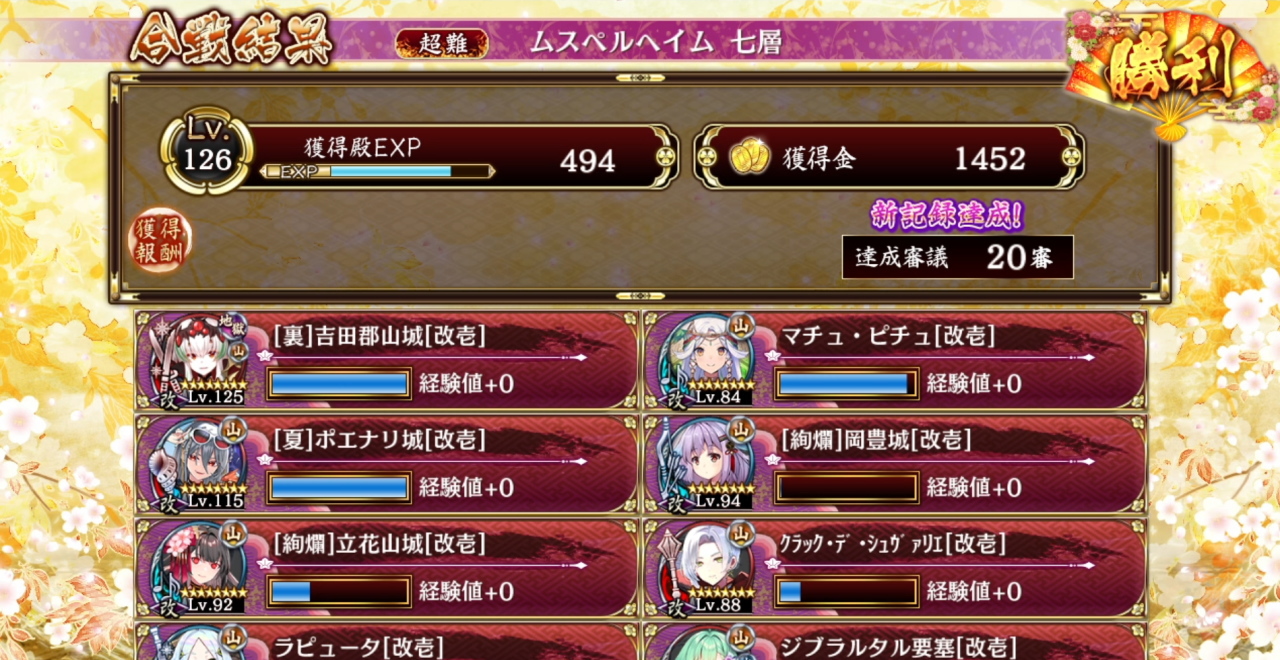Open the ジブラルタル要塞[改壱] unit row

pyautogui.click(x=895, y=642)
